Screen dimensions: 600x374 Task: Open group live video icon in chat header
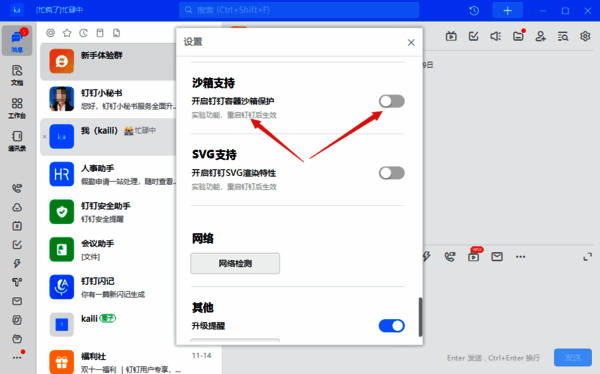[x=451, y=36]
